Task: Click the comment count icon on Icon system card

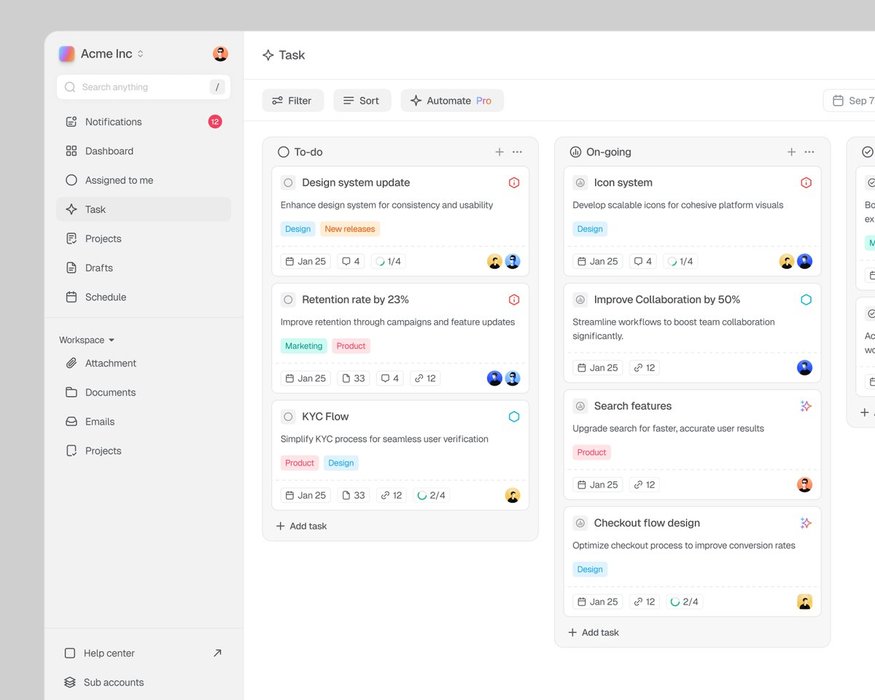Action: (x=637, y=261)
